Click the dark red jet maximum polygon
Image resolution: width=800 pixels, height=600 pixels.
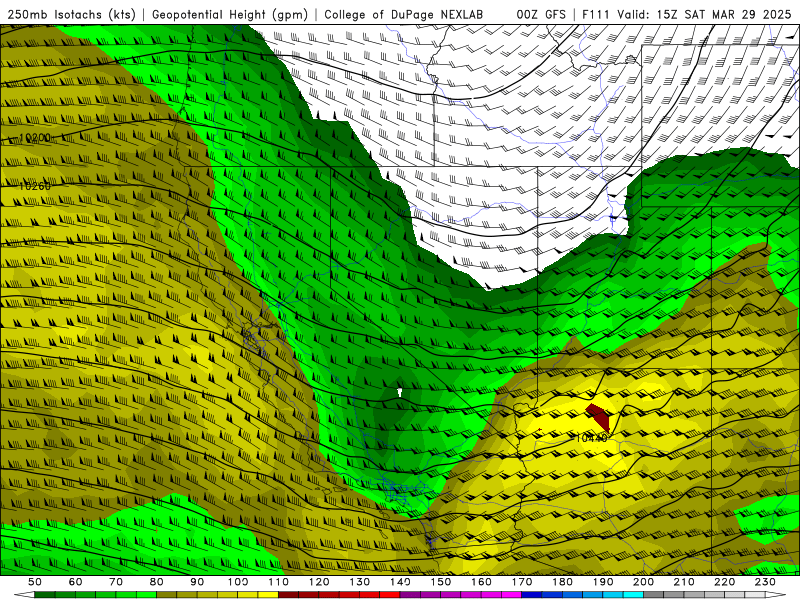pos(598,416)
